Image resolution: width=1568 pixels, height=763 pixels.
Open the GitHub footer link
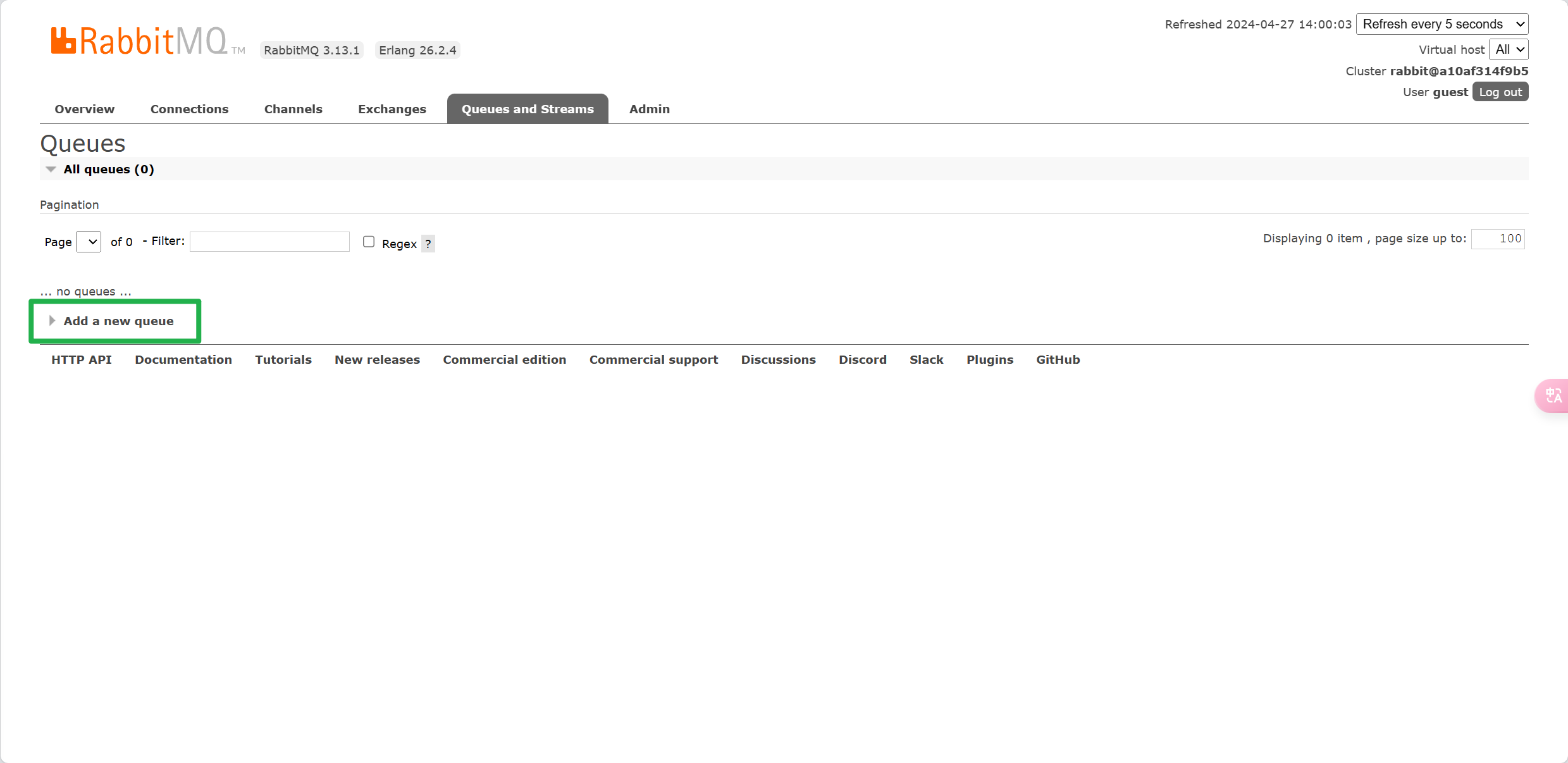pos(1058,360)
